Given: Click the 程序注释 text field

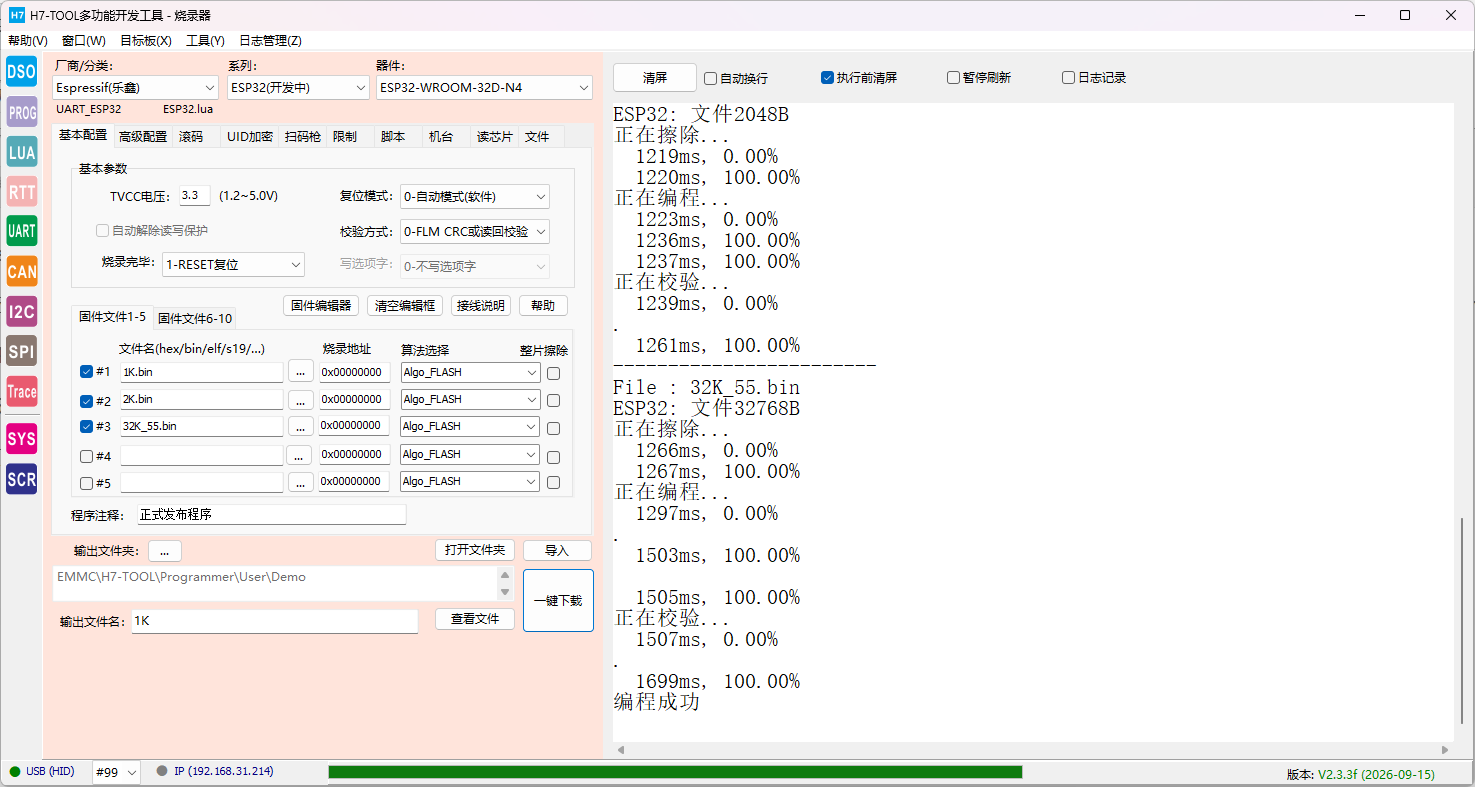Looking at the screenshot, I should (271, 515).
